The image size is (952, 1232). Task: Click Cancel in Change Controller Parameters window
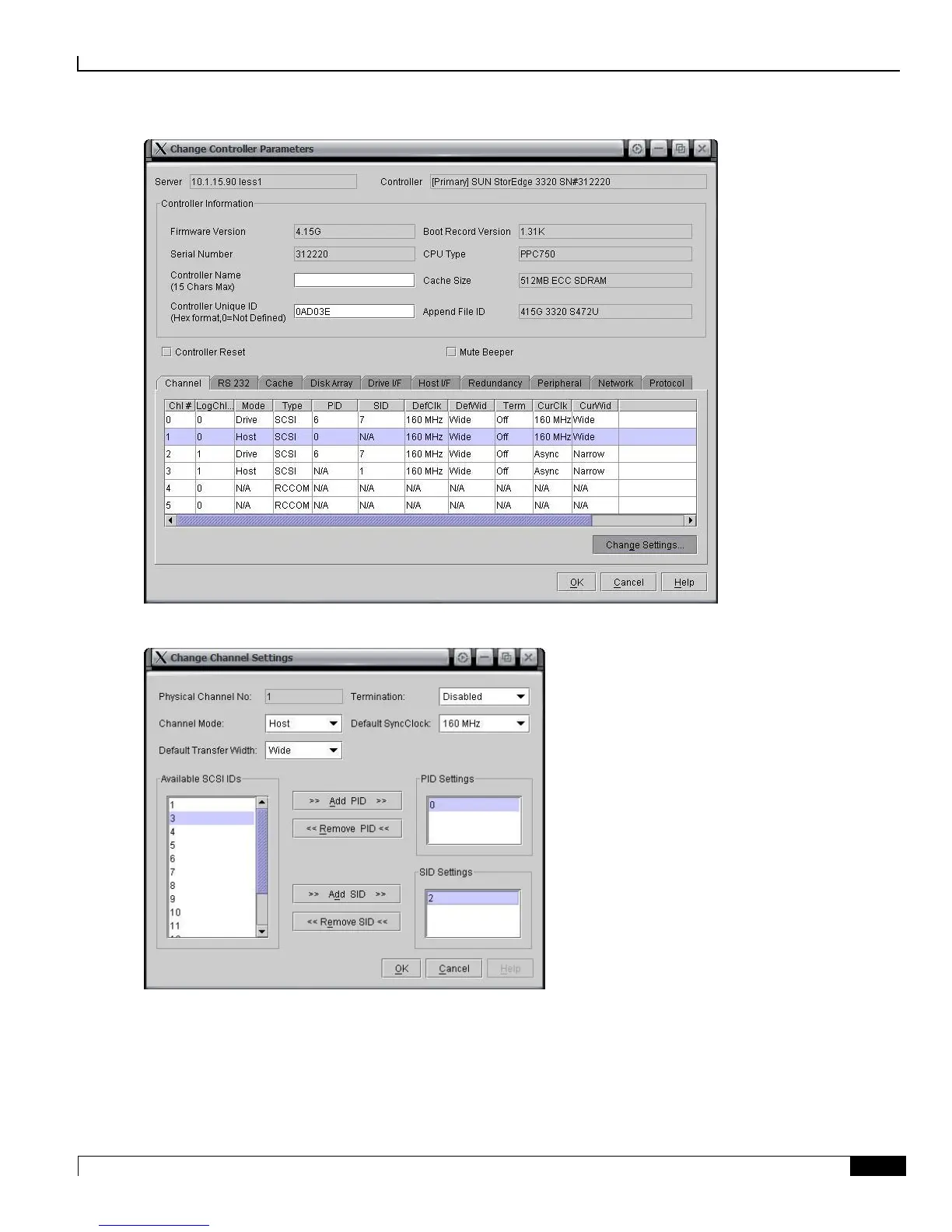tap(628, 583)
